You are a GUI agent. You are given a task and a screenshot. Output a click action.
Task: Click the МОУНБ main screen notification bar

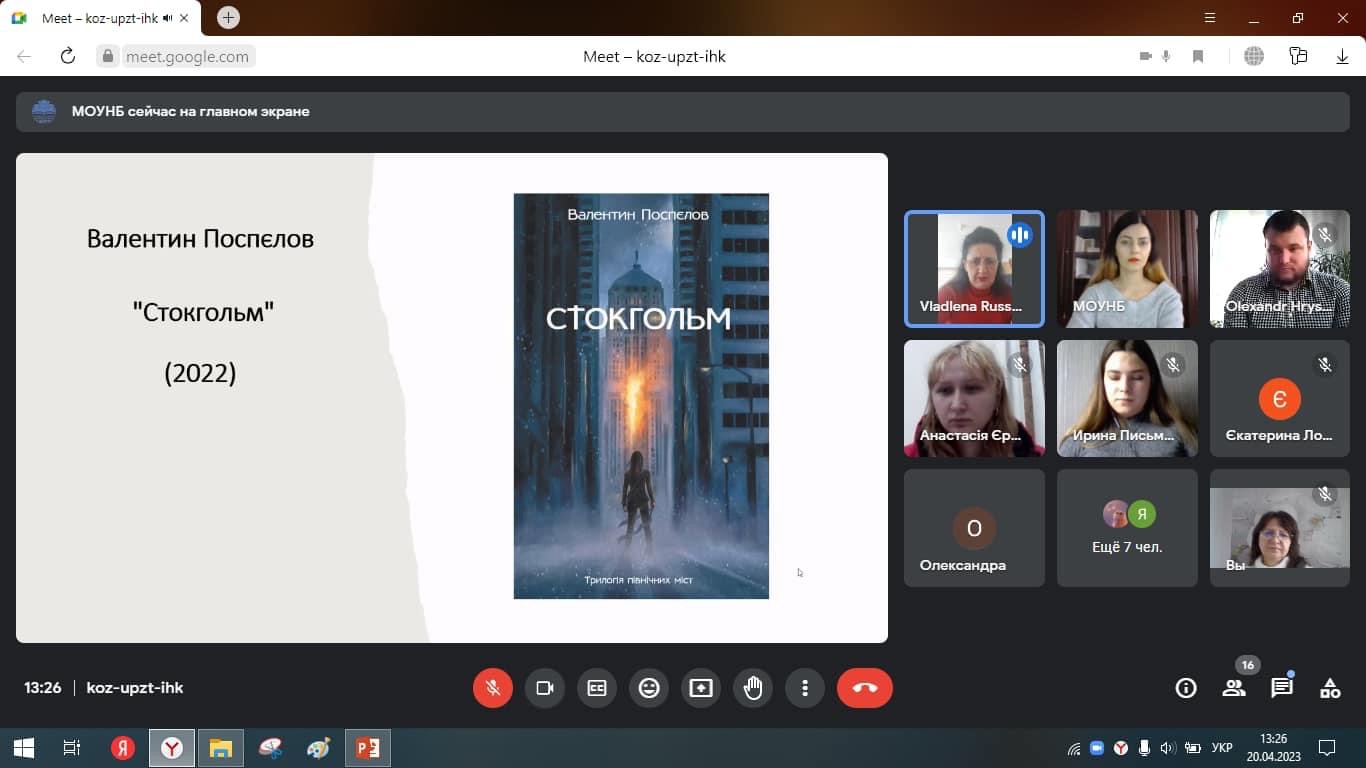pos(683,111)
